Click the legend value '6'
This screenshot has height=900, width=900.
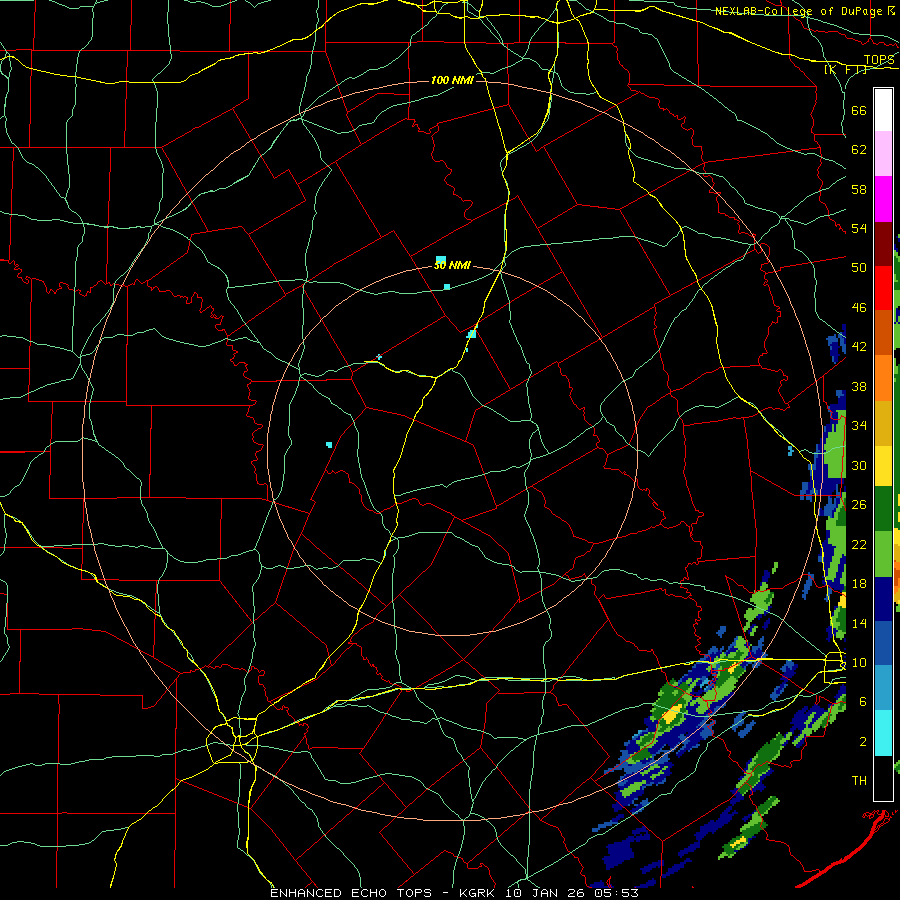coord(863,702)
